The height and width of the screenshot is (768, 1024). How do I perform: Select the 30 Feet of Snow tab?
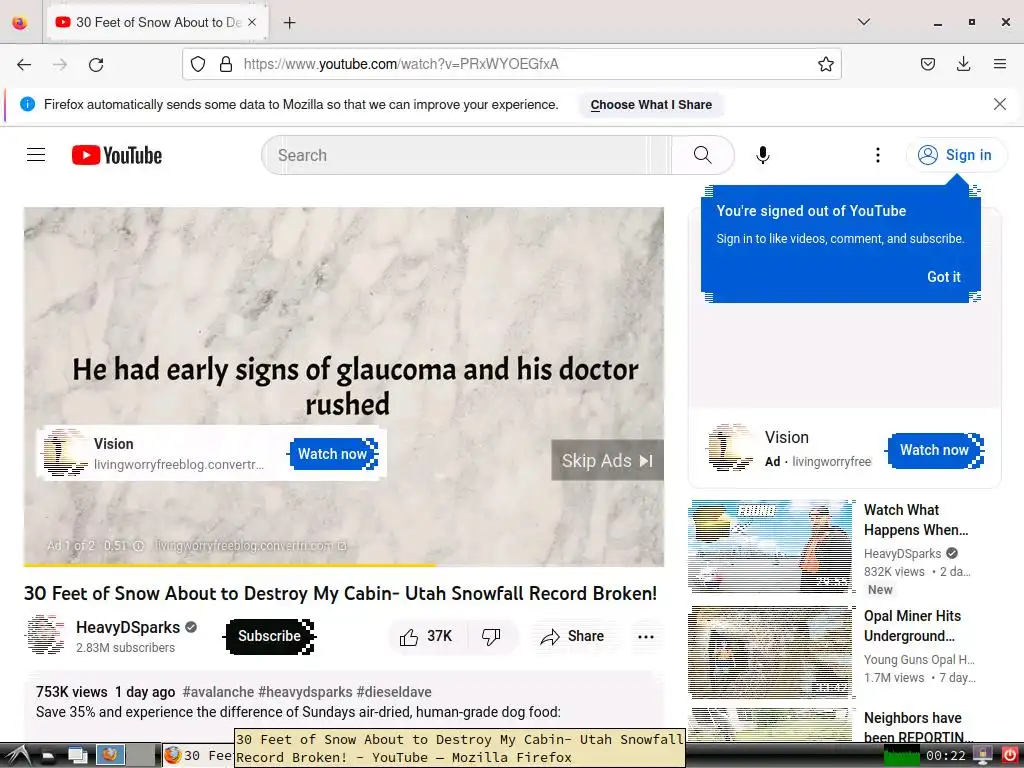pyautogui.click(x=155, y=22)
